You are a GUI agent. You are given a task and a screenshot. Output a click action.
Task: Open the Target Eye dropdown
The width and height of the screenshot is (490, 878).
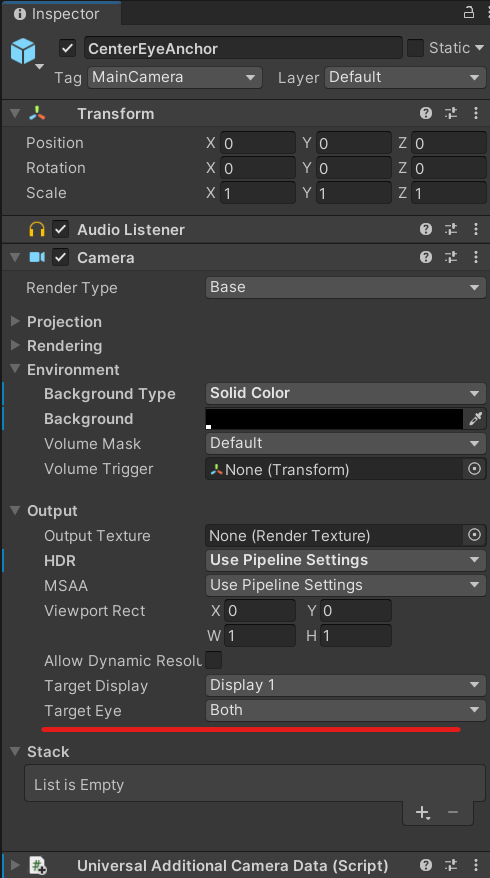(346, 710)
